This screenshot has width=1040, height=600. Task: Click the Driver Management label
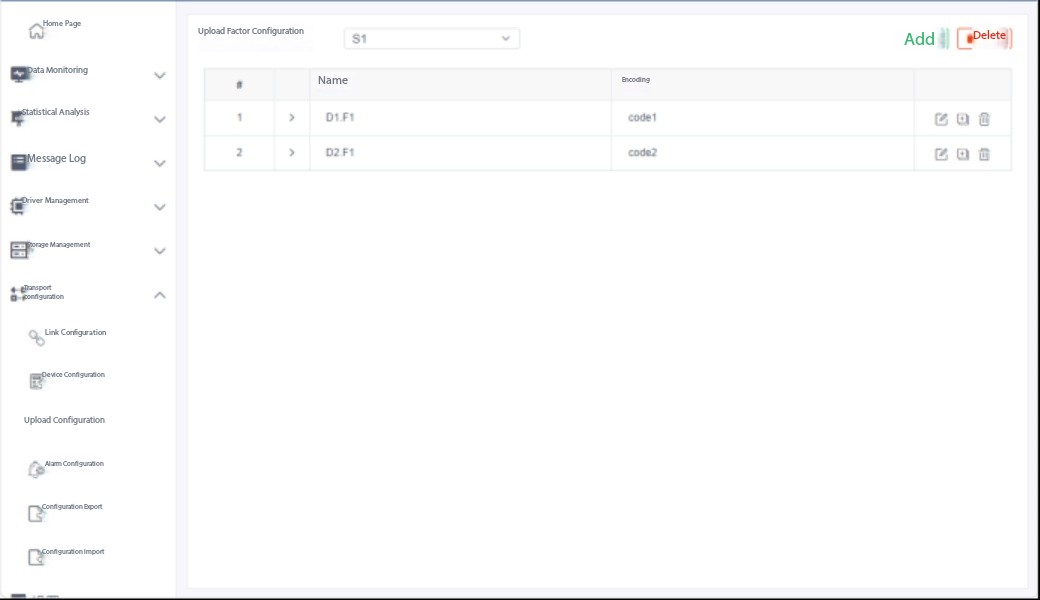55,200
